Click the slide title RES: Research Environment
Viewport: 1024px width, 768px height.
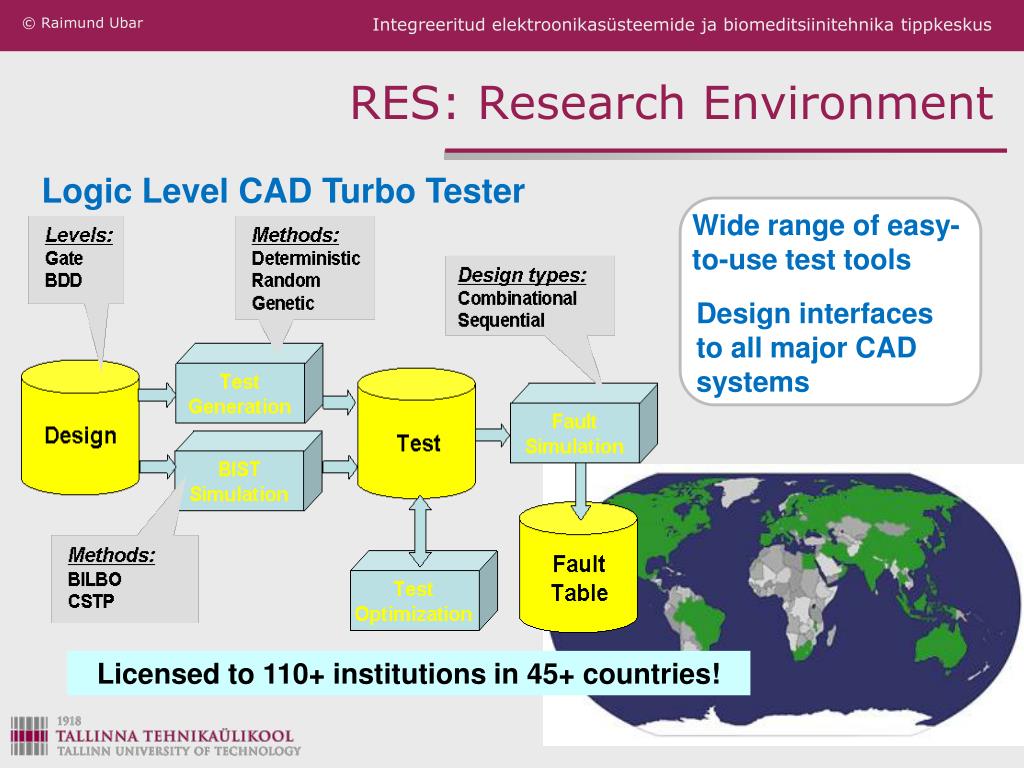click(671, 104)
